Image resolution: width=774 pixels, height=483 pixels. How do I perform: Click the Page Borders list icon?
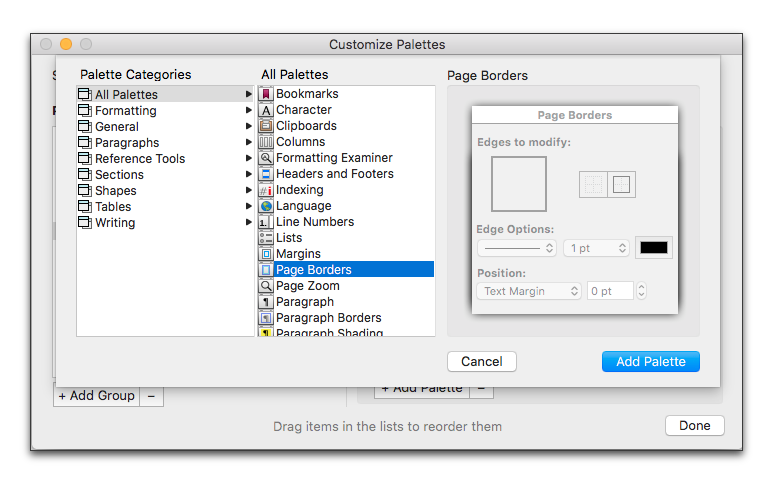[266, 270]
